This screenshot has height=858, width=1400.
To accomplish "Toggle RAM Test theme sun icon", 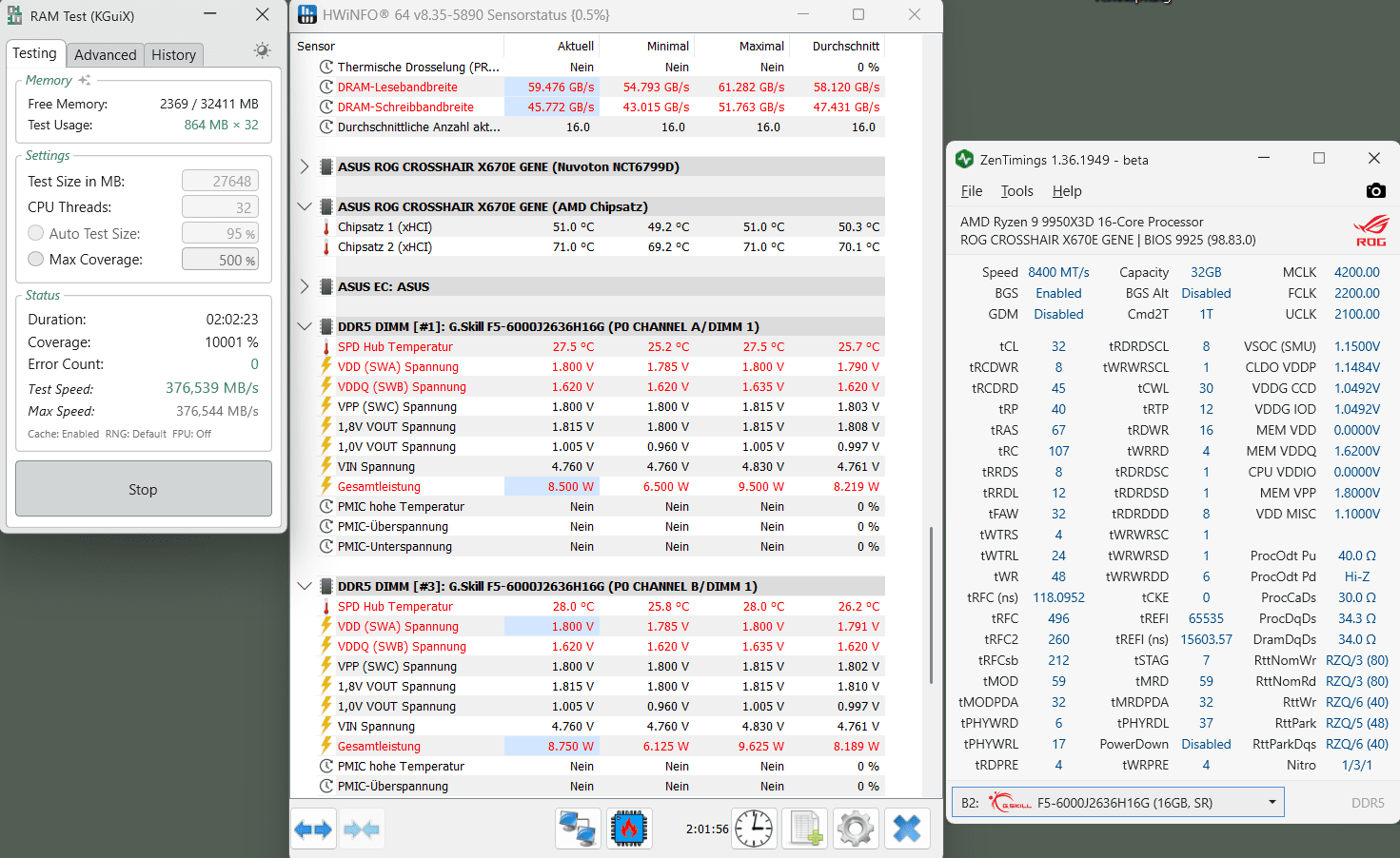I will click(262, 50).
